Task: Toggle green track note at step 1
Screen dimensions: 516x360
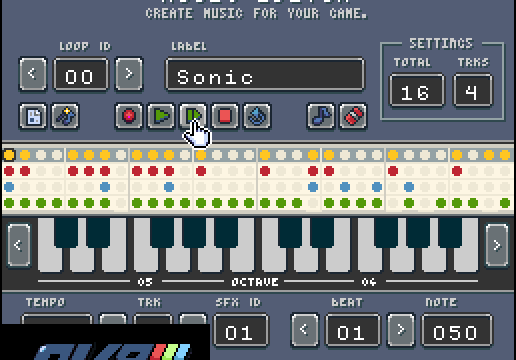Action: click(x=9, y=203)
